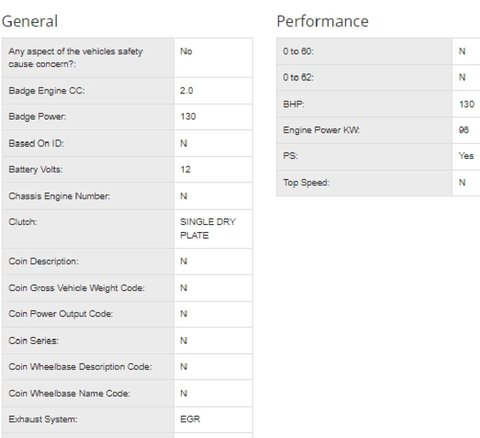
Task: Click the General section heading
Action: (30, 21)
